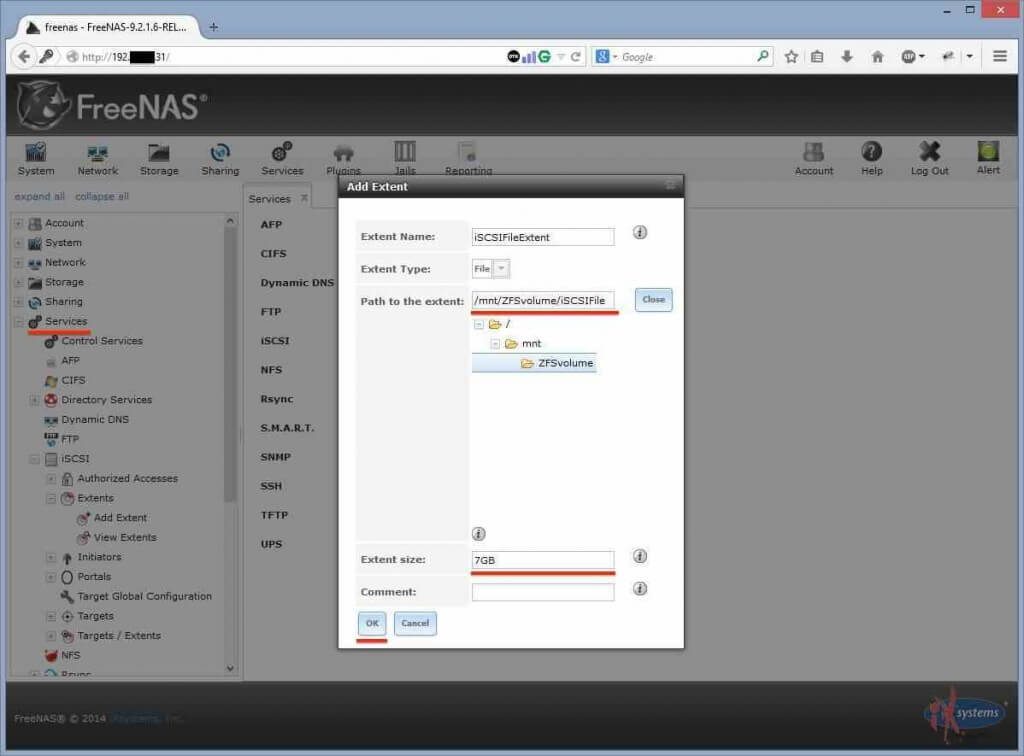Collapse the iSCSI node in sidebar

point(35,459)
